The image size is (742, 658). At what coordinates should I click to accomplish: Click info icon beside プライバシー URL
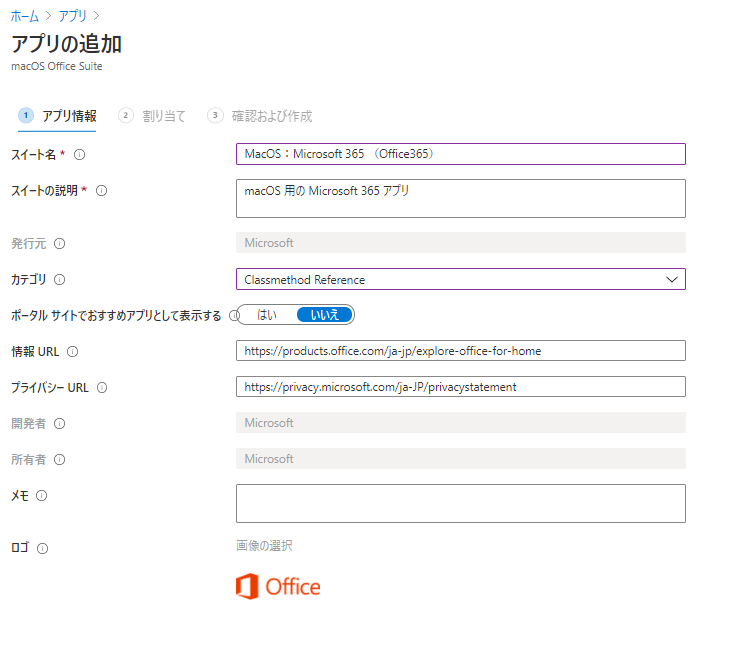click(x=102, y=388)
